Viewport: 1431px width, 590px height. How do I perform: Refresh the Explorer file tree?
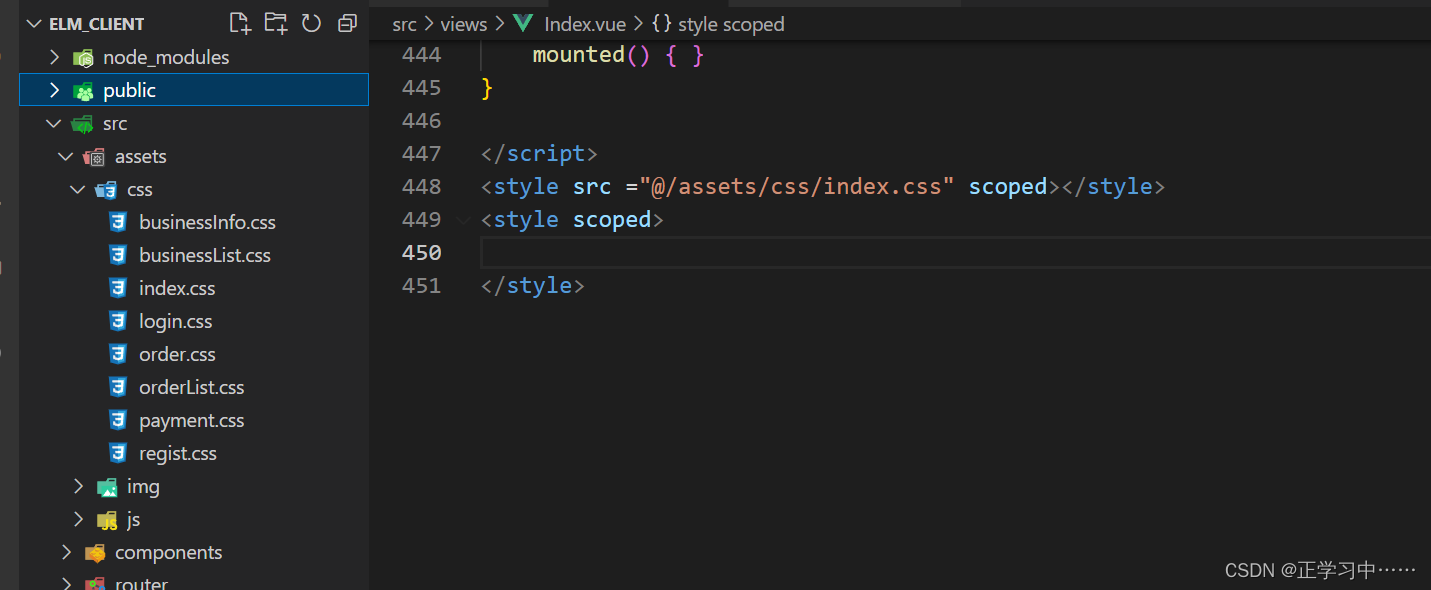311,23
